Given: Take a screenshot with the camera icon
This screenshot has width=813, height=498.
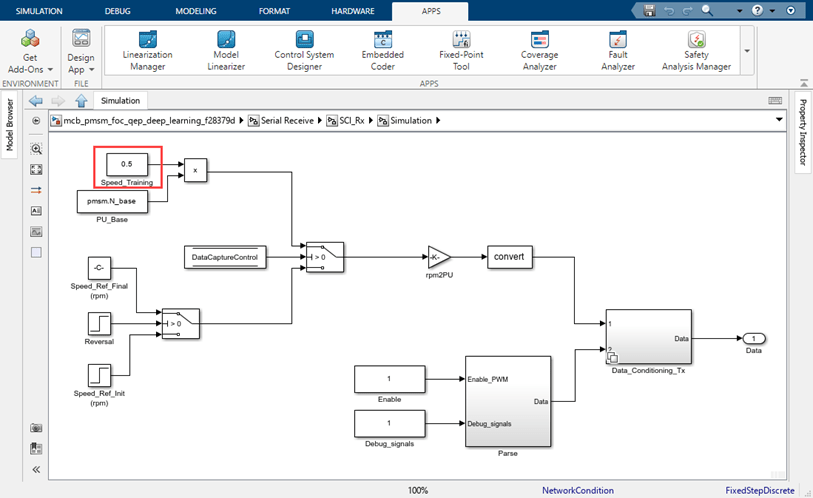Looking at the screenshot, I should pyautogui.click(x=37, y=427).
